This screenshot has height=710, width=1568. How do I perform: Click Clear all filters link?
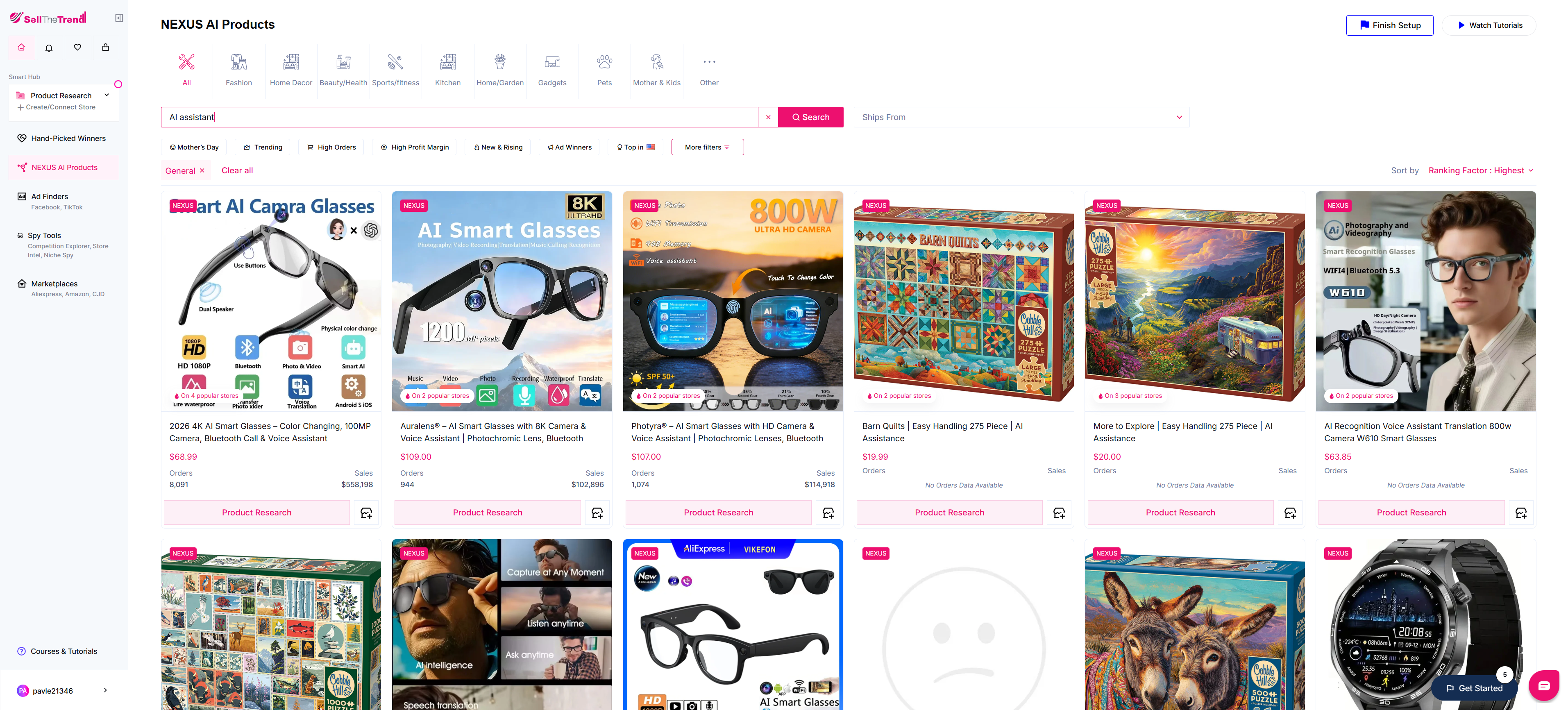pos(237,171)
